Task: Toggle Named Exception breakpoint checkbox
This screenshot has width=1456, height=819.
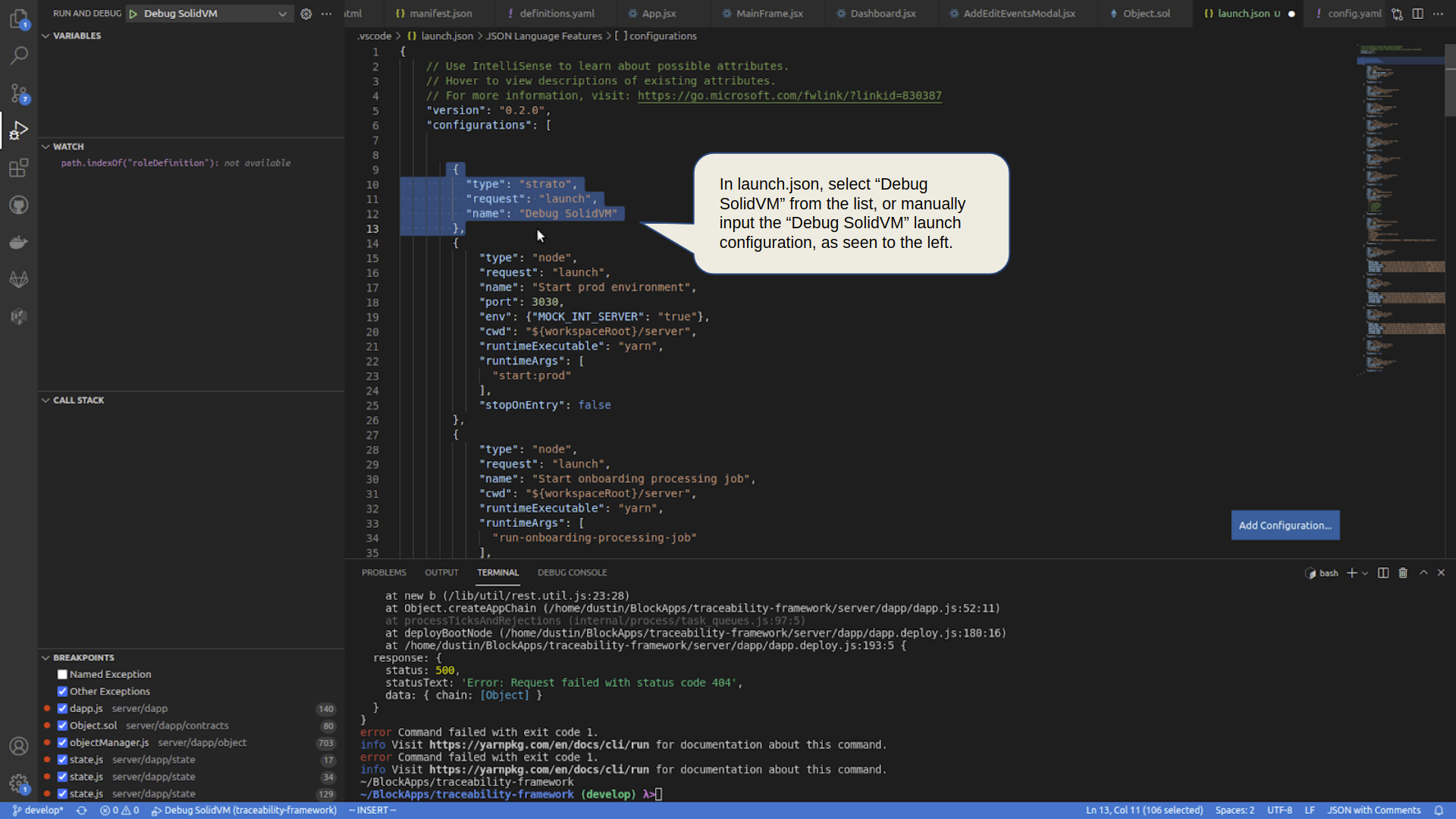Action: click(x=62, y=674)
